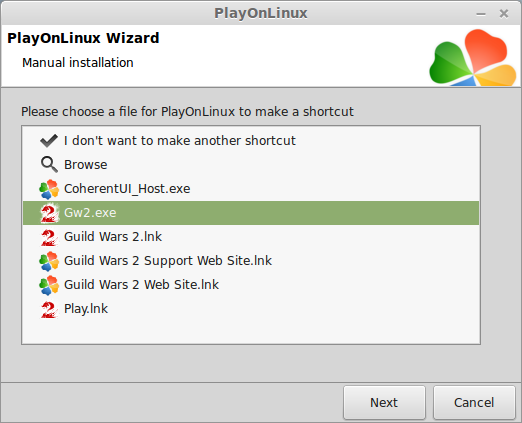
Task: Click the Cancel button
Action: (x=474, y=402)
